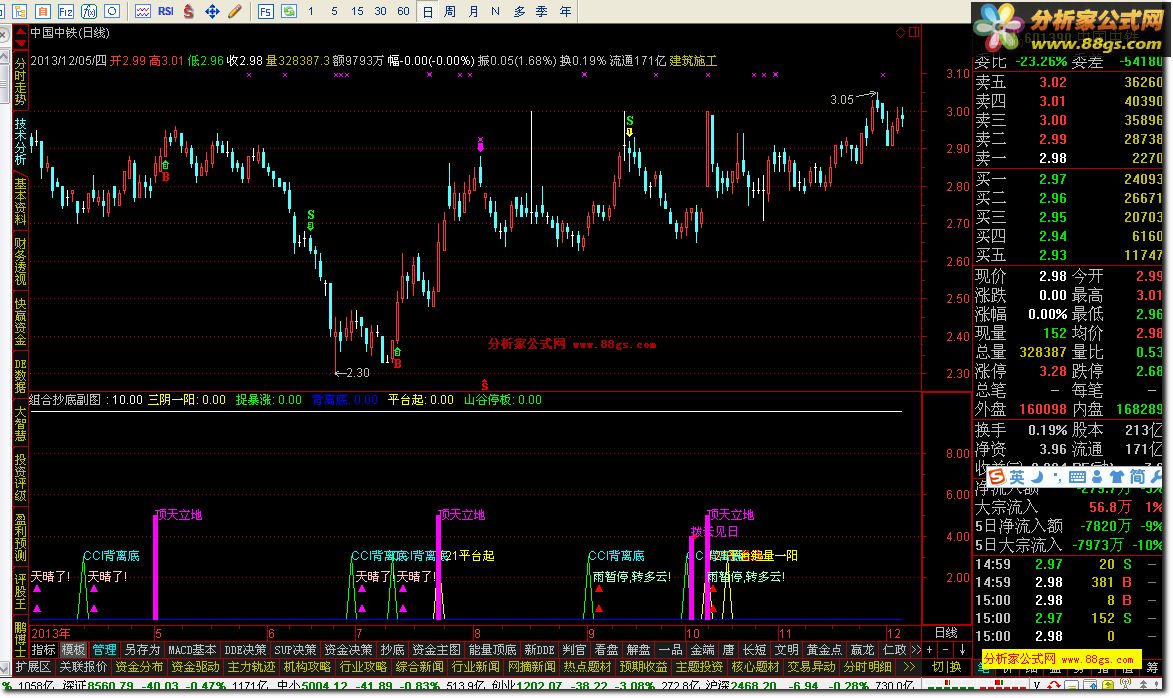1173x698 pixels.
Task: Click the red curved arrows status icon
Action: tap(1054, 685)
